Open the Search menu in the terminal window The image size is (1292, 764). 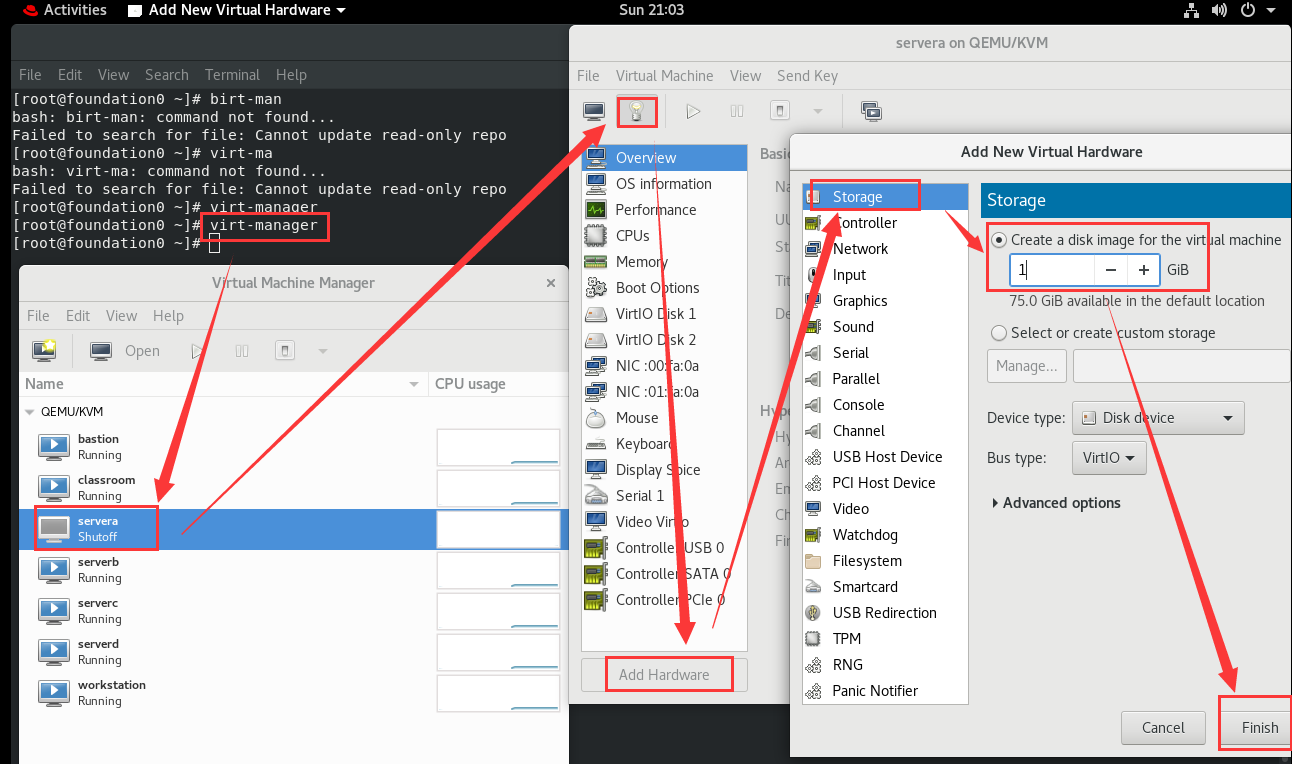166,75
